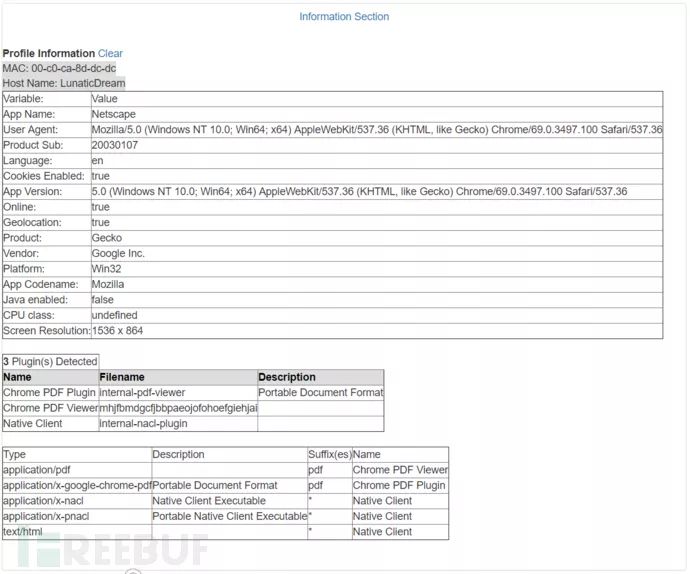Click the Suffix(es) column header
Viewport: 690px width, 574px height.
click(x=330, y=455)
